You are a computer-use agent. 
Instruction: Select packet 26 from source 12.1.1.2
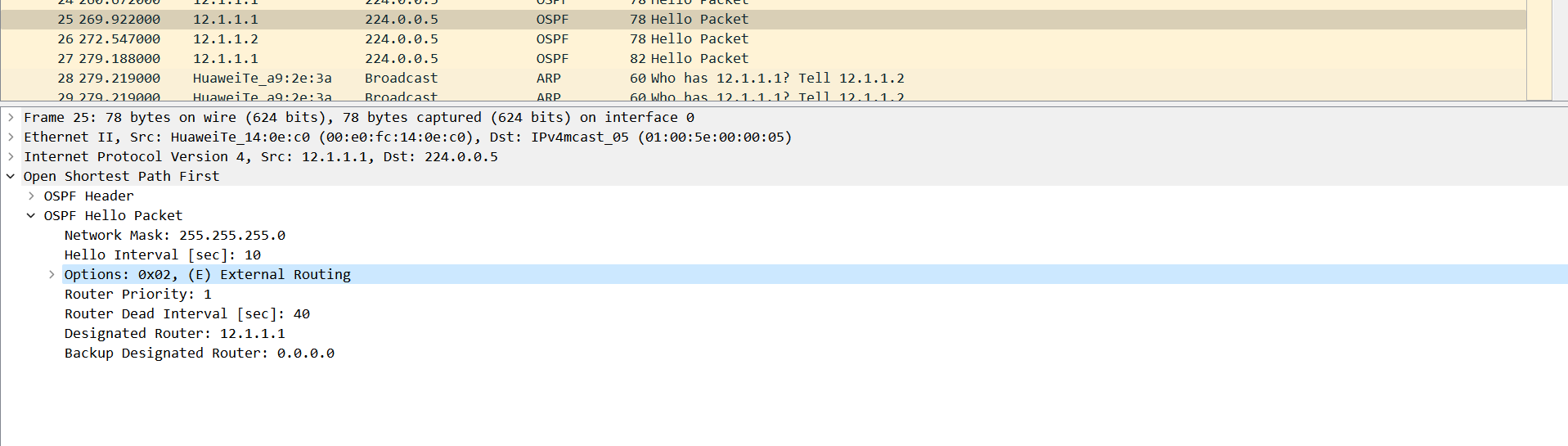point(763,39)
